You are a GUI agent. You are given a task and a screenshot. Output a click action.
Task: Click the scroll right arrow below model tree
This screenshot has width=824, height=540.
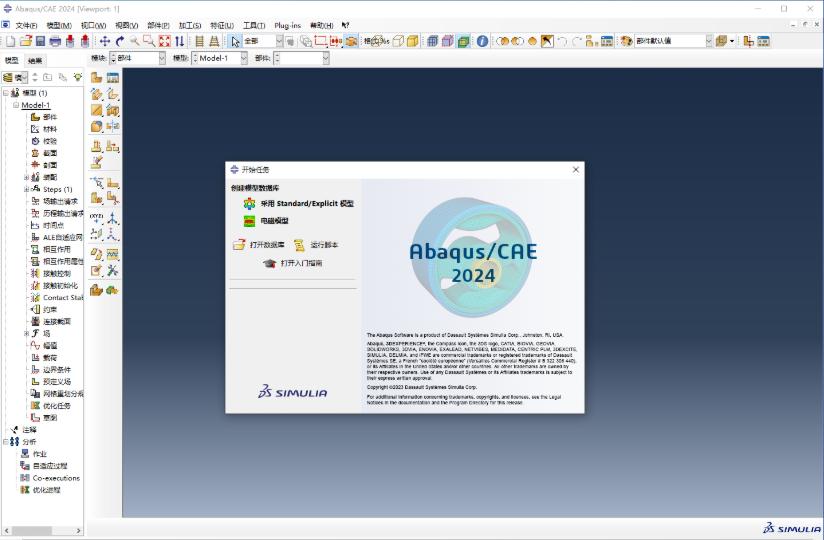[78, 531]
